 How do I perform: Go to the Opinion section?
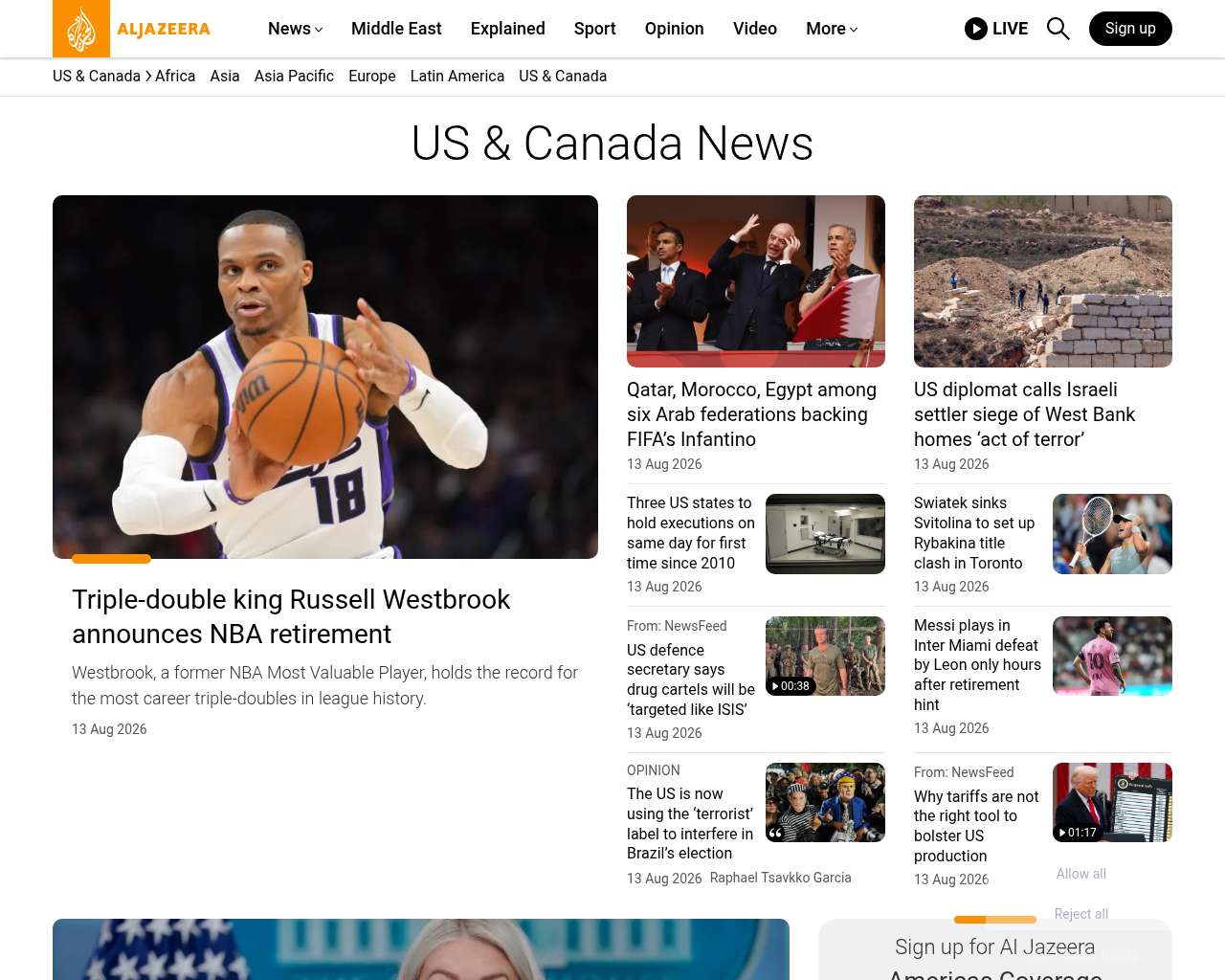(x=675, y=29)
